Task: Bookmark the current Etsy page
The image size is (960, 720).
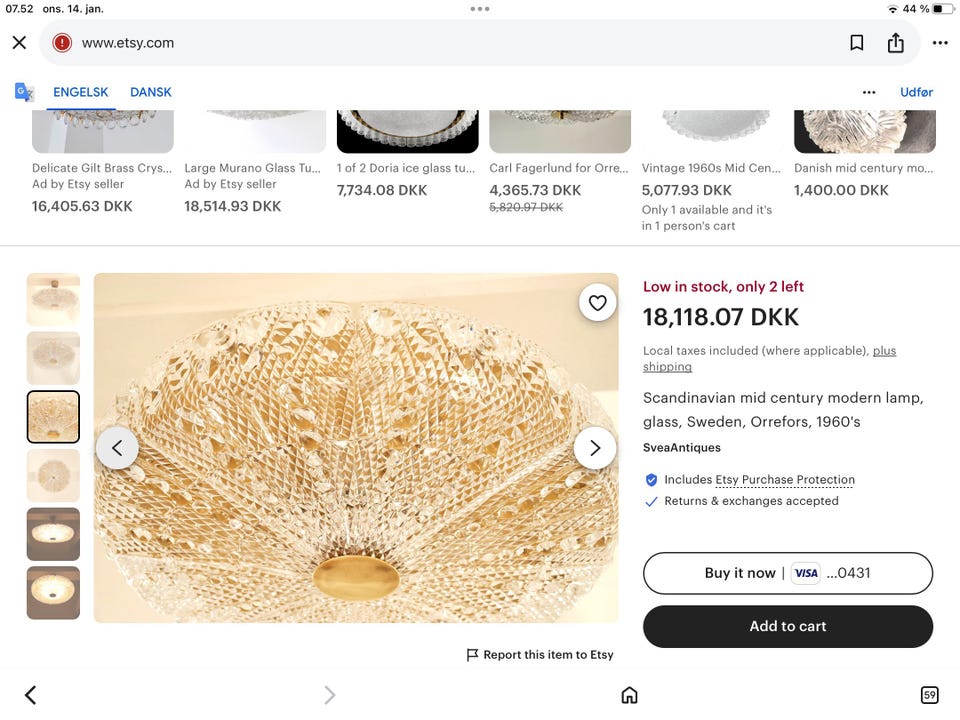Action: pyautogui.click(x=856, y=42)
